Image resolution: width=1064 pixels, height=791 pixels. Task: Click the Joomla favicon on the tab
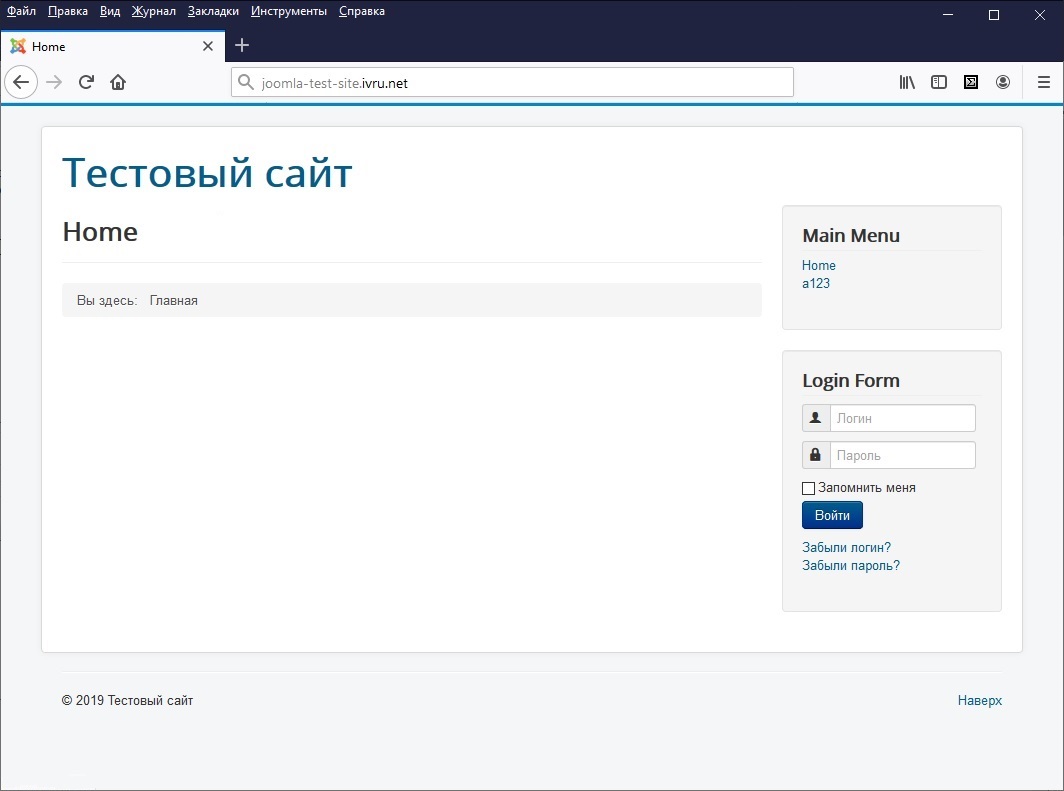(18, 46)
